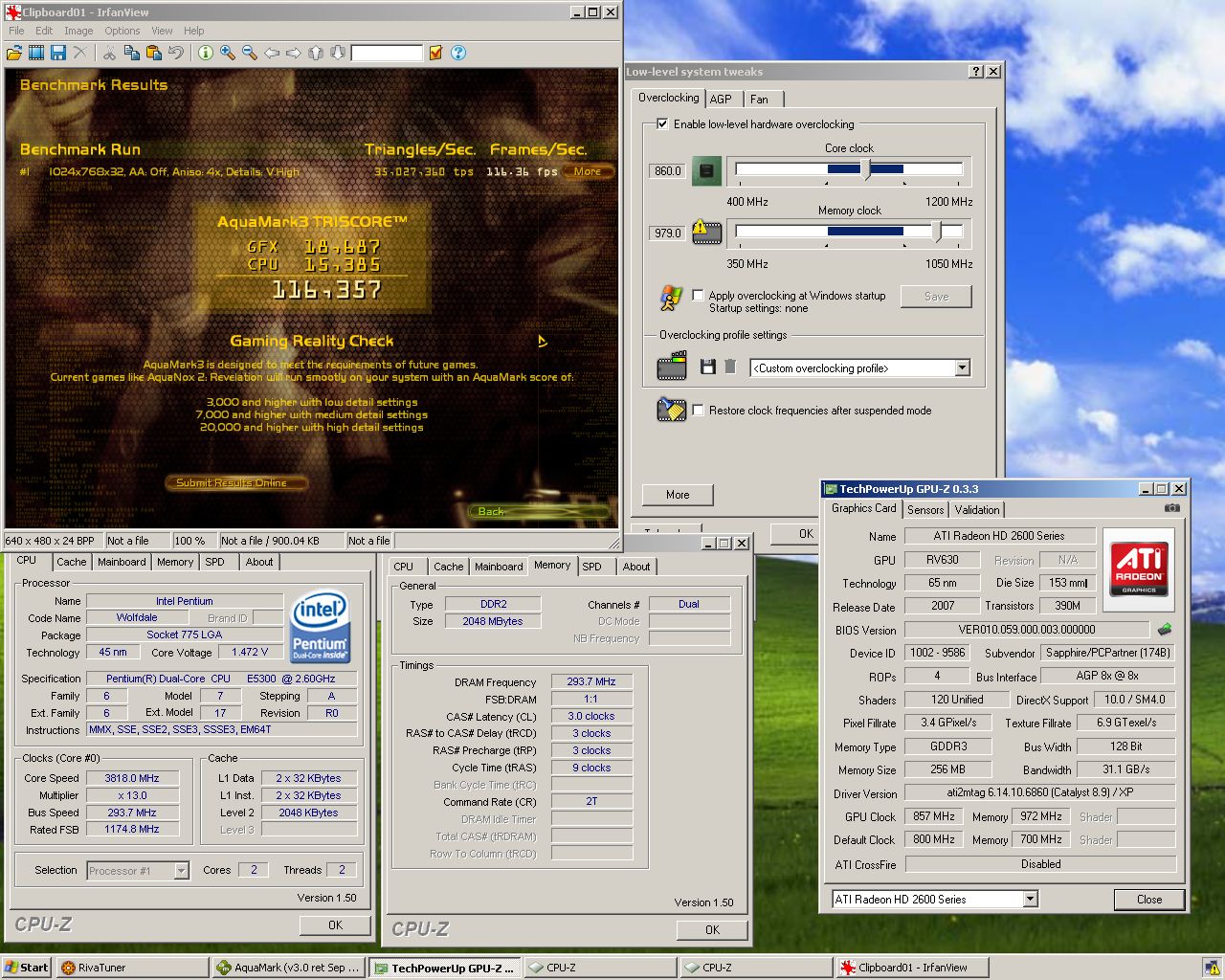Open image Information green icon in IrfanView

tap(205, 53)
